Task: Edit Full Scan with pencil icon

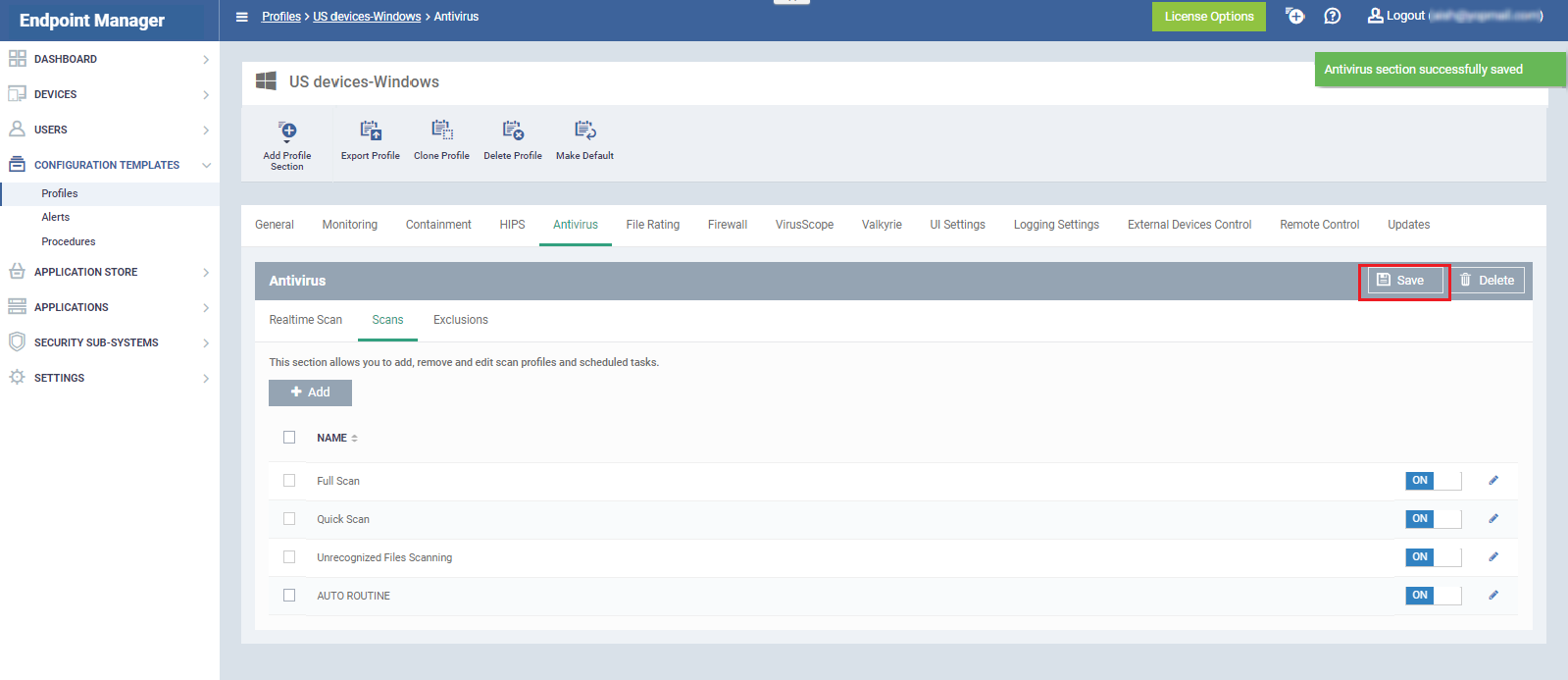Action: pyautogui.click(x=1493, y=481)
